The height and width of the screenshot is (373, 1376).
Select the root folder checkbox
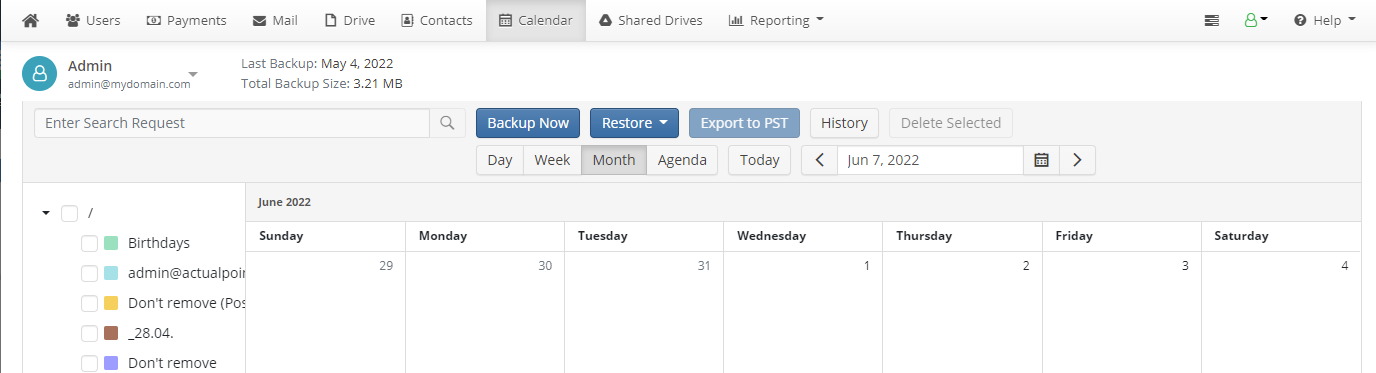69,213
